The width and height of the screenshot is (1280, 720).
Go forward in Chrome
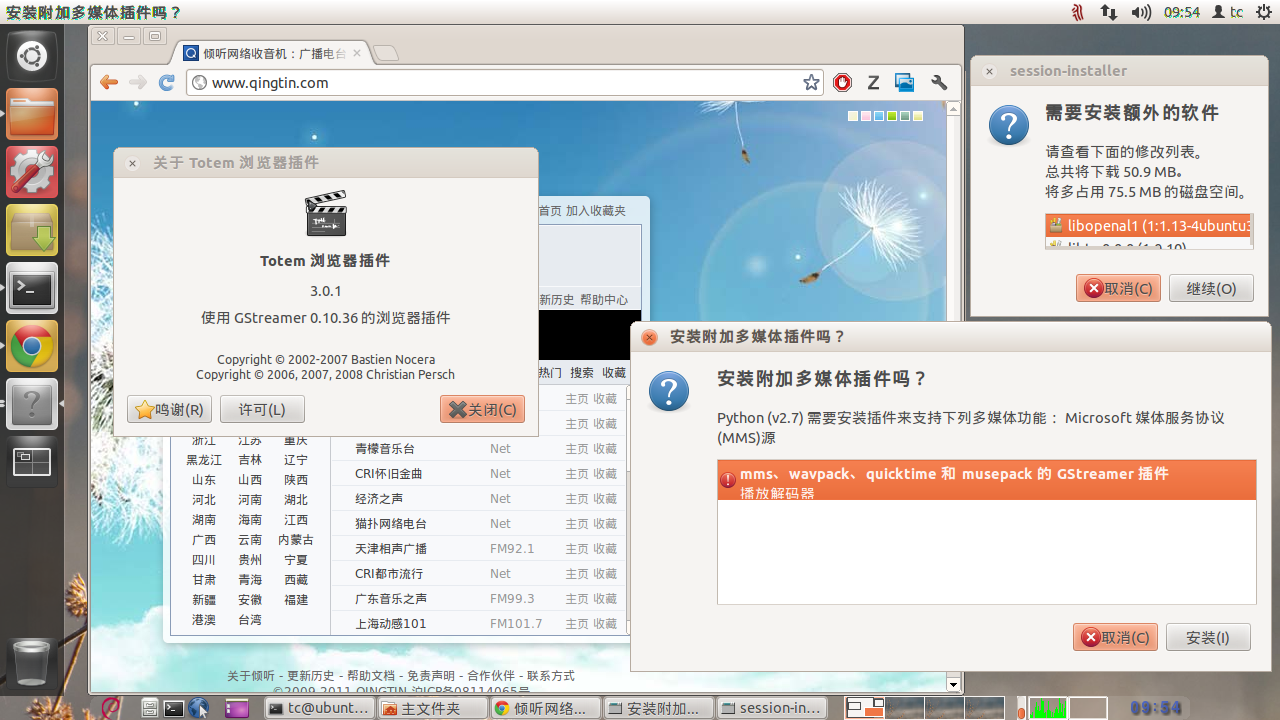[138, 83]
